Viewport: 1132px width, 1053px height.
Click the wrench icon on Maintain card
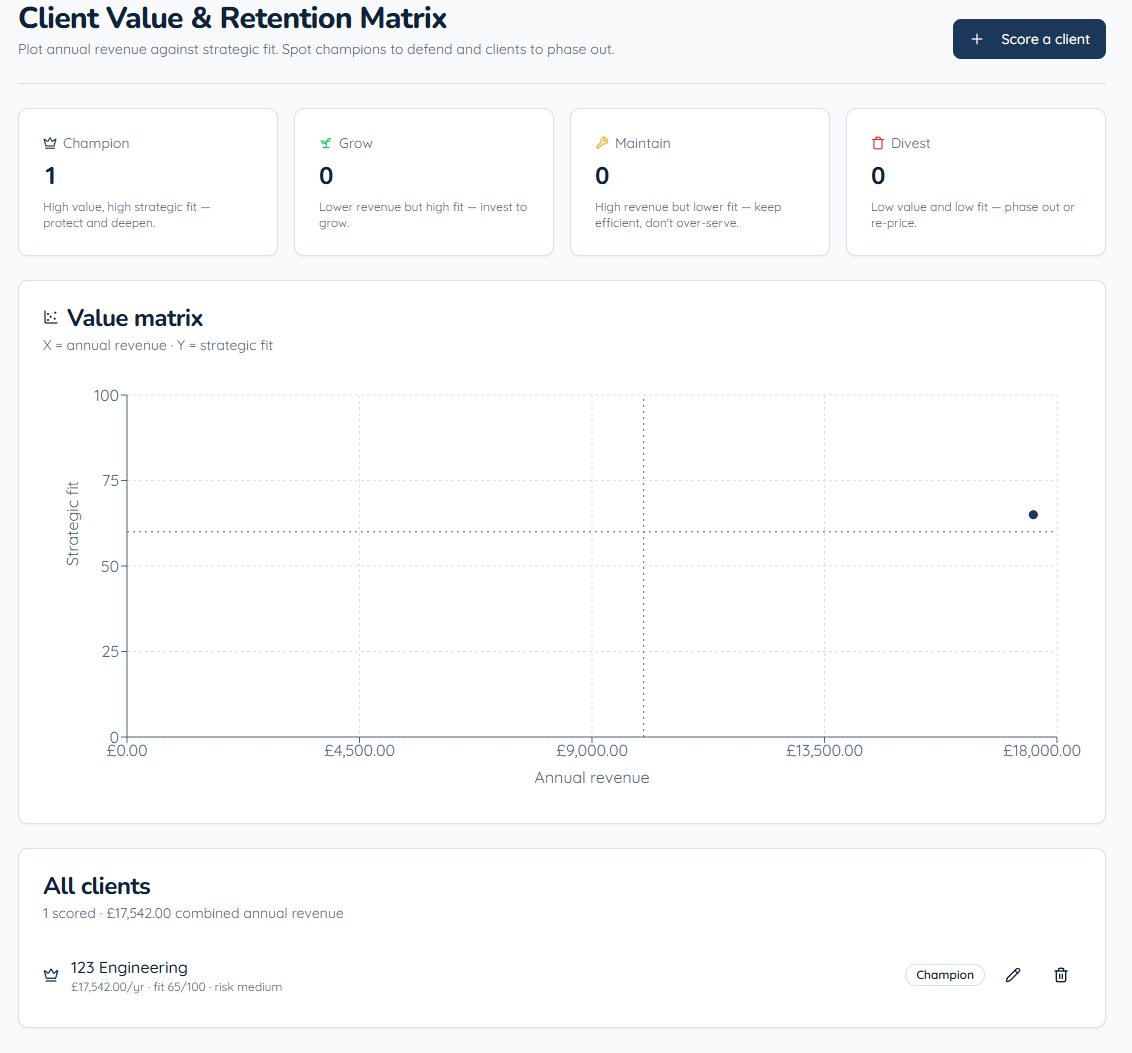pyautogui.click(x=601, y=143)
